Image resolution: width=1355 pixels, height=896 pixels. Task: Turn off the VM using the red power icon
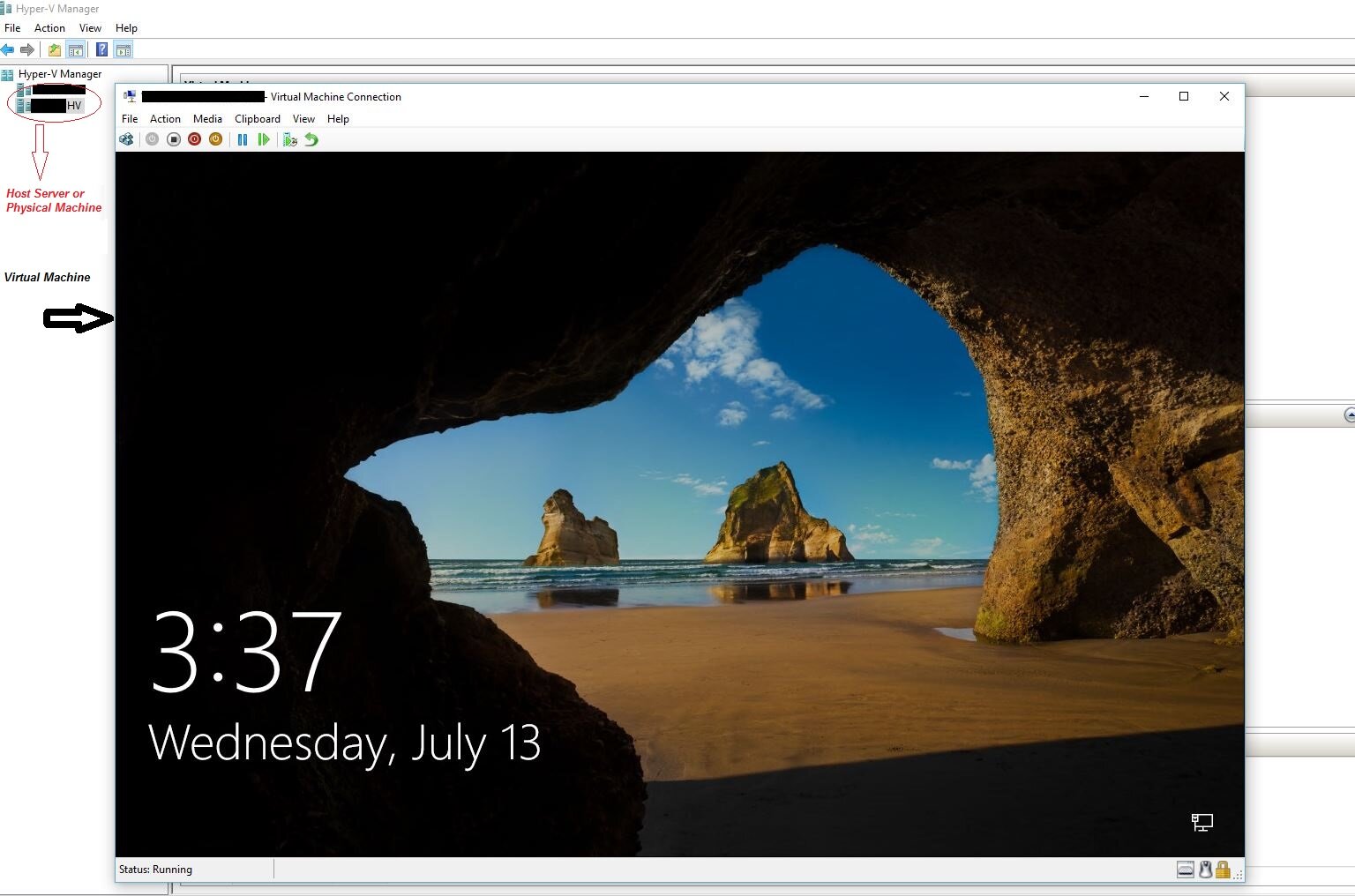click(194, 139)
